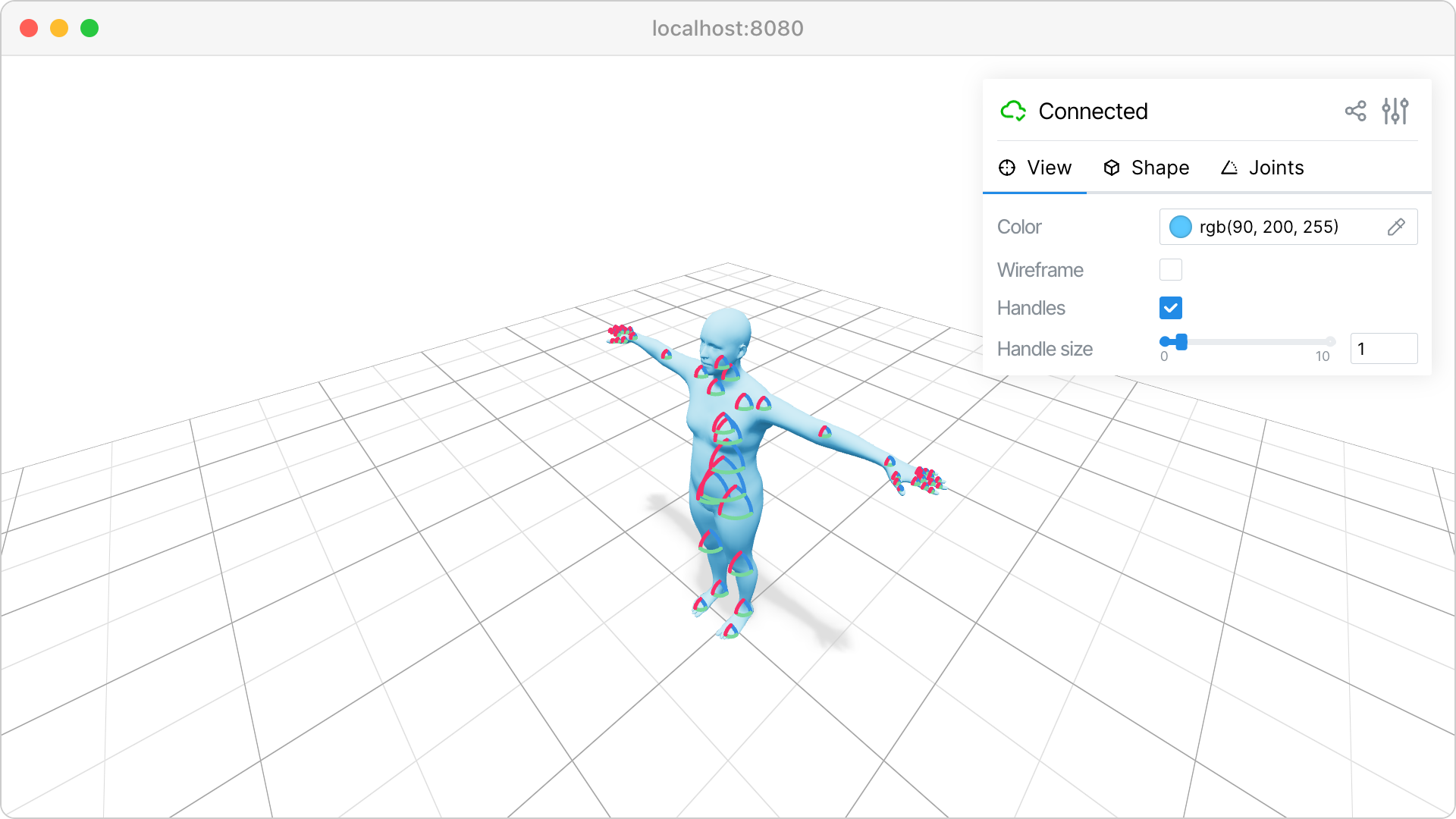Click the Handle size slider thumb
The width and height of the screenshot is (1456, 819).
(1181, 342)
